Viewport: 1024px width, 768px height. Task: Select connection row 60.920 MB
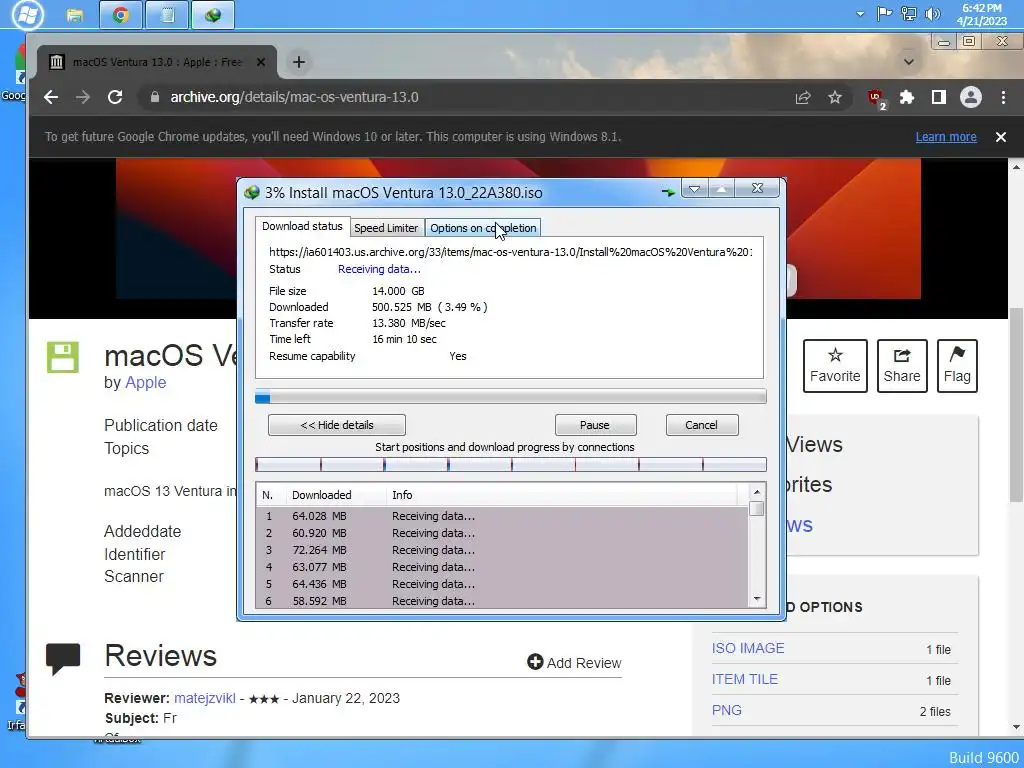coord(502,533)
